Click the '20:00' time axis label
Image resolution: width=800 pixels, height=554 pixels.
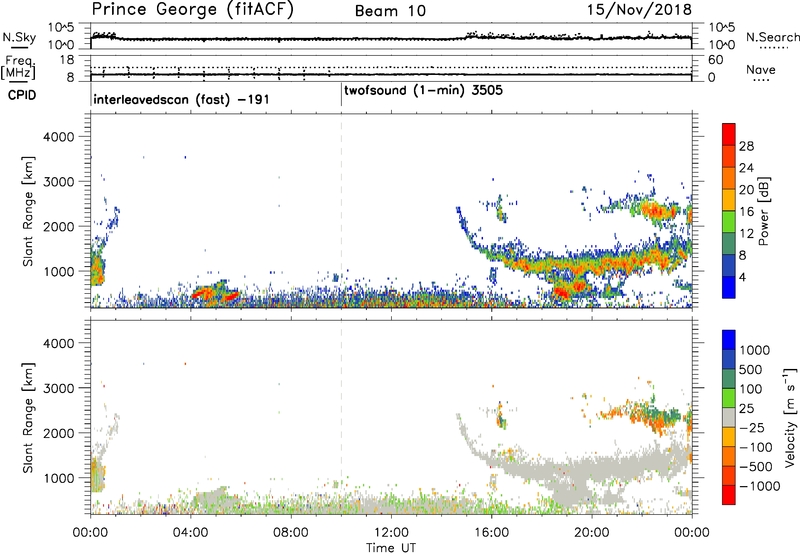[592, 533]
